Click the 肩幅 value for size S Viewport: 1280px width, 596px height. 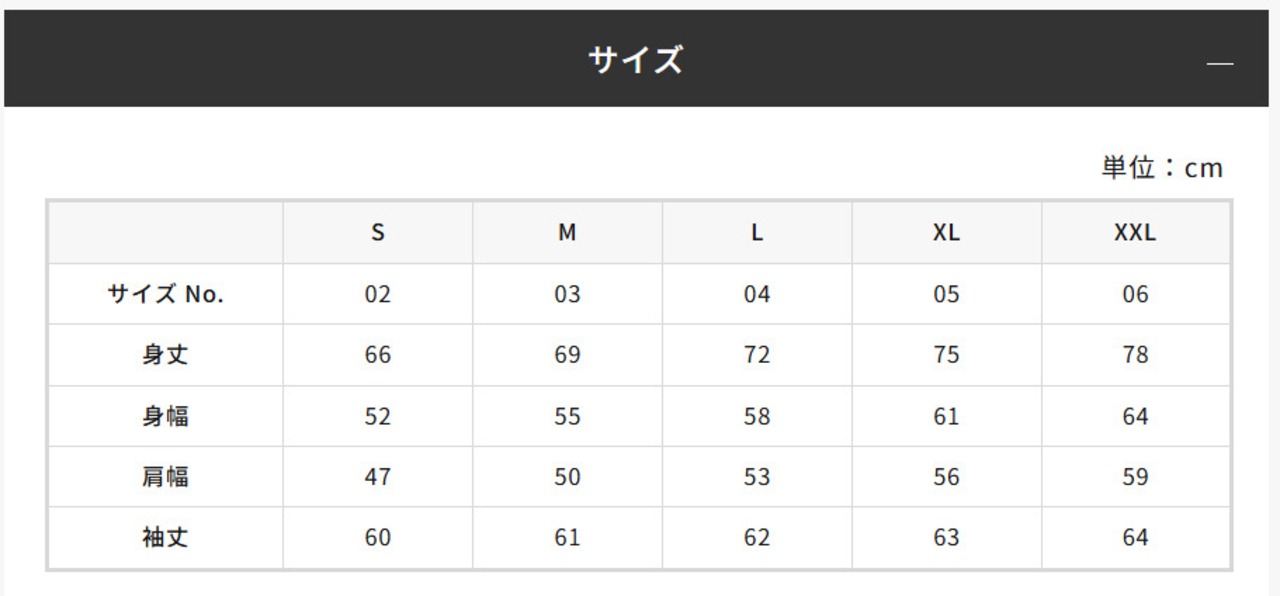click(378, 477)
